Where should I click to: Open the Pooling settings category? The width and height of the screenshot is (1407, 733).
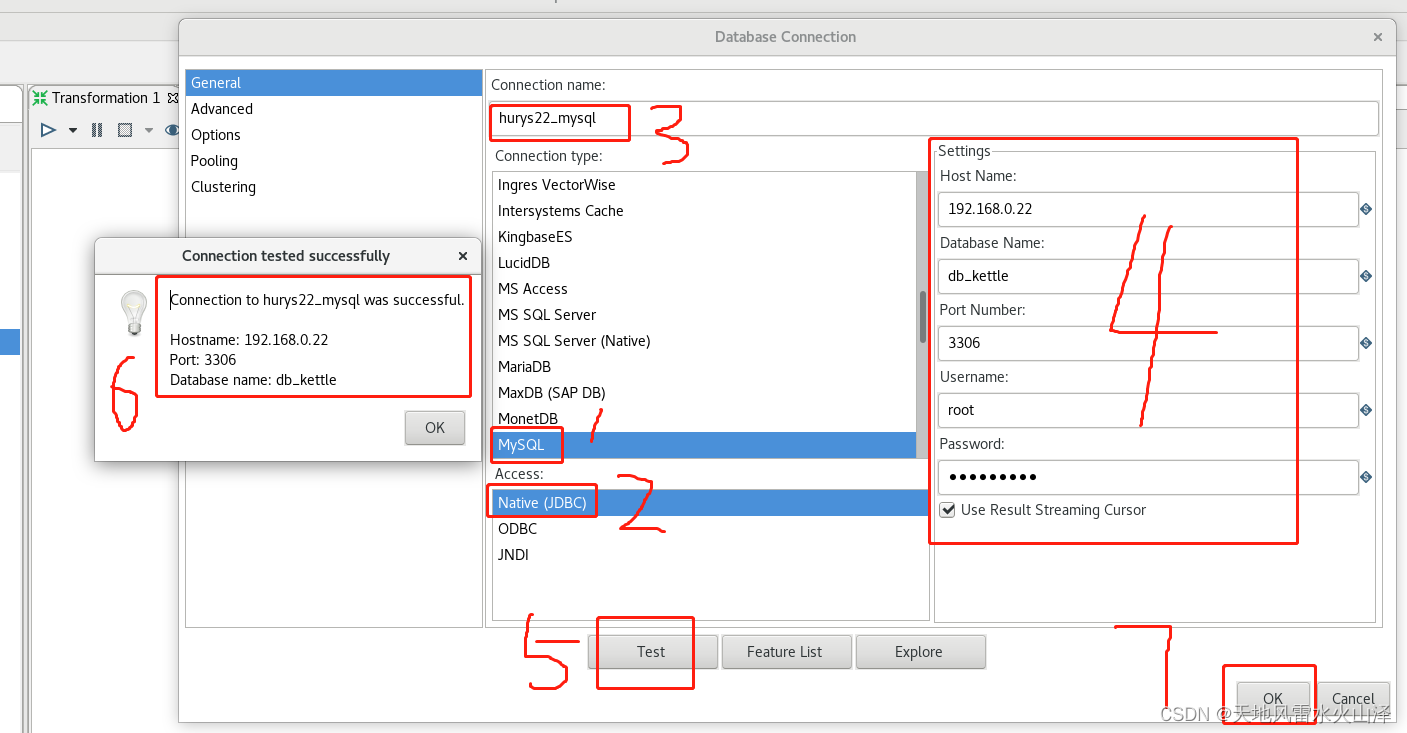pyautogui.click(x=334, y=161)
